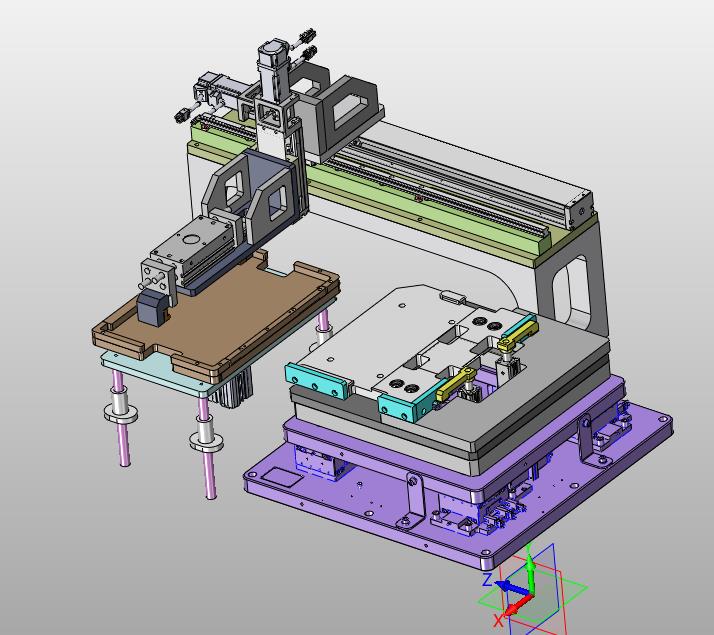Select the finned heat sink under the tray
This screenshot has width=714, height=635.
point(232,387)
